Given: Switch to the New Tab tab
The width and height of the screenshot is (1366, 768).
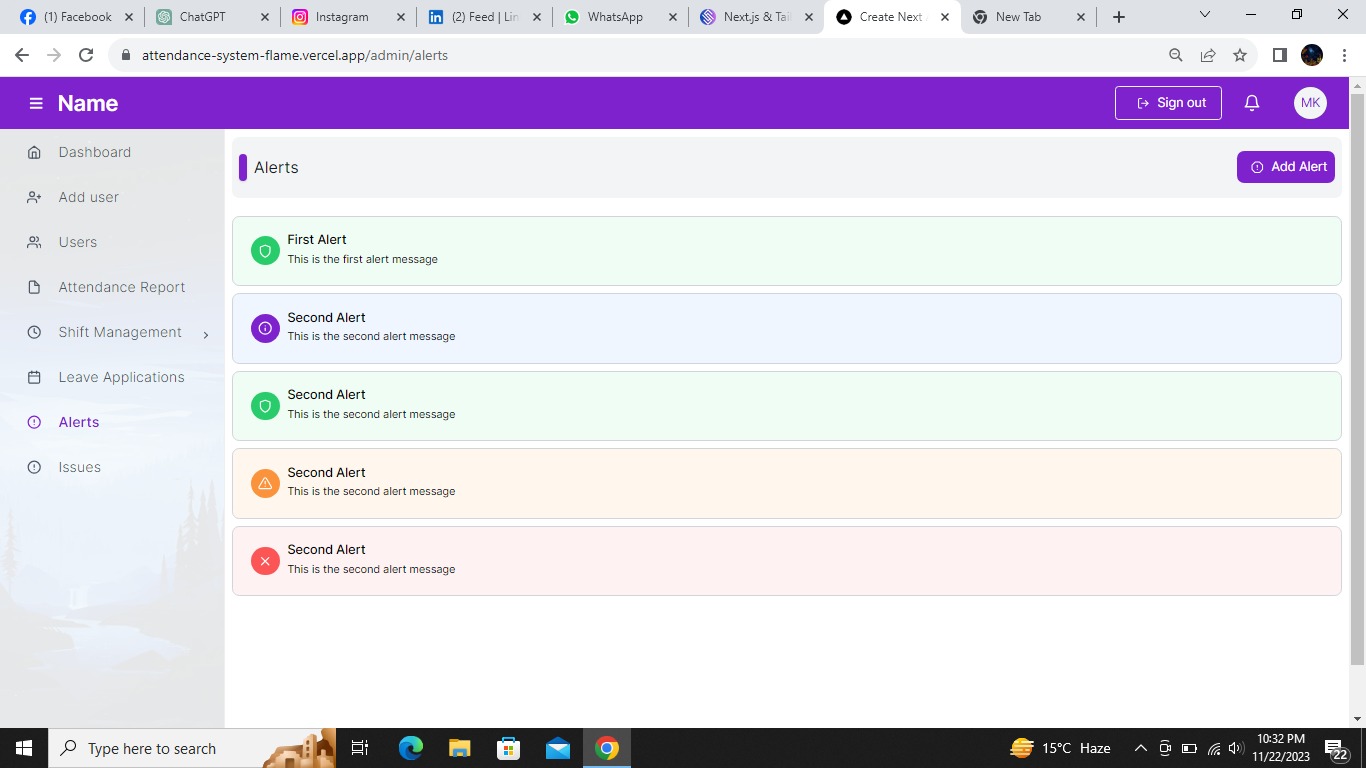Looking at the screenshot, I should click(x=1027, y=17).
